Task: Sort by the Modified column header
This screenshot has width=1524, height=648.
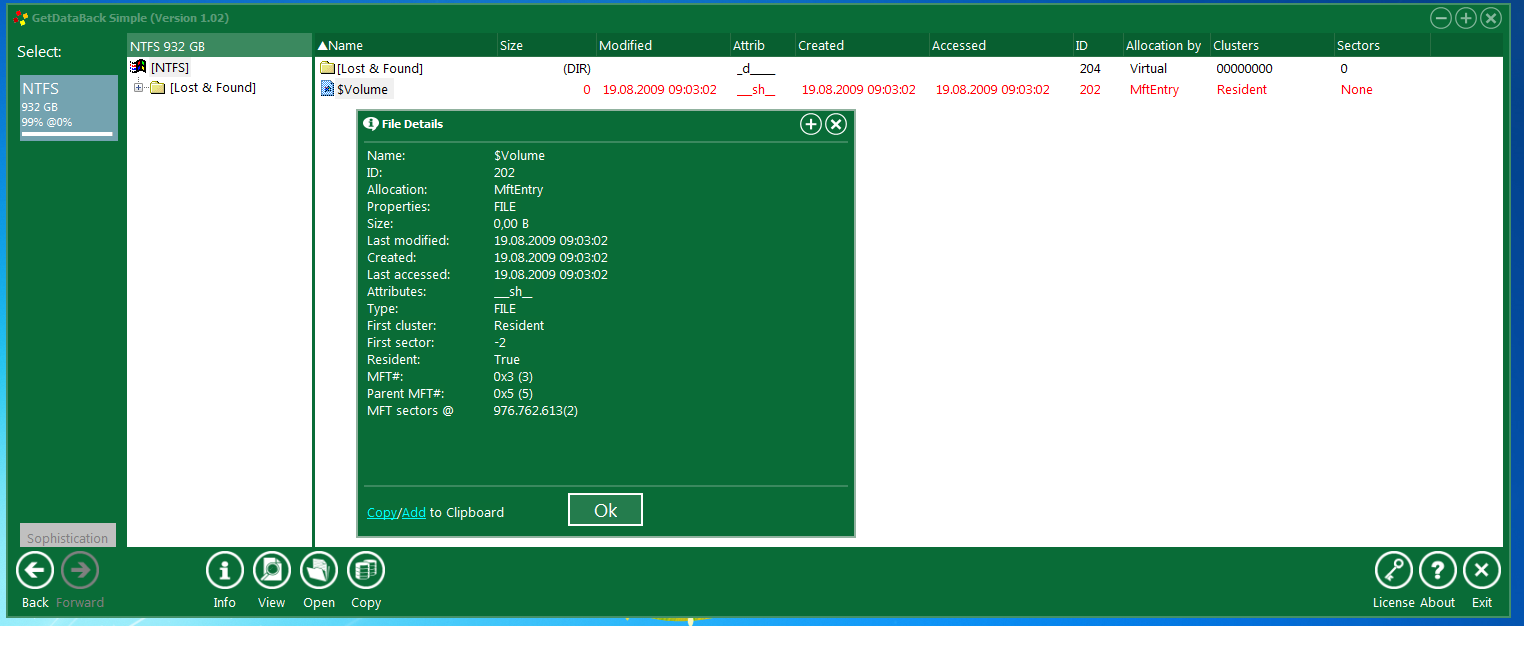Action: pyautogui.click(x=662, y=45)
